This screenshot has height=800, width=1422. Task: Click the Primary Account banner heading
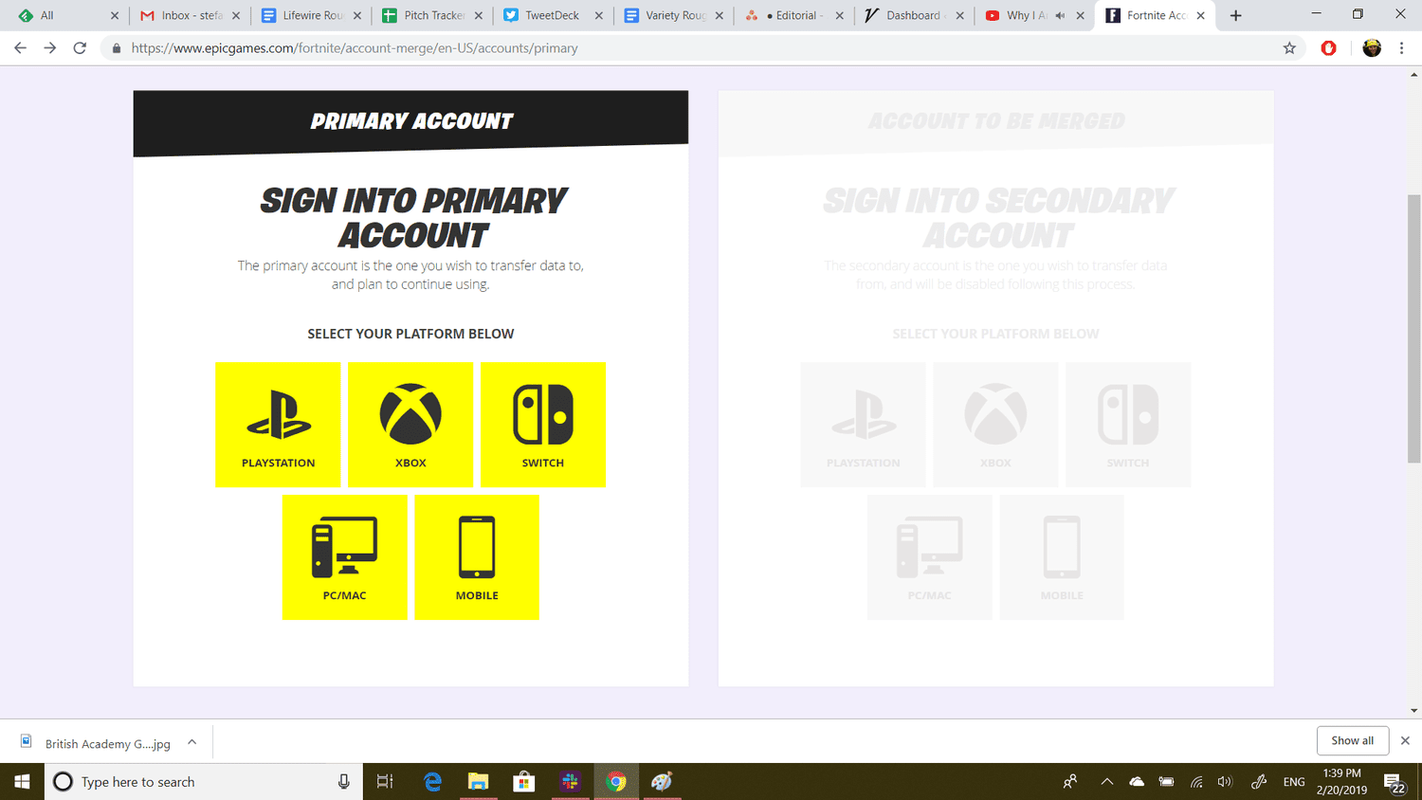(411, 121)
